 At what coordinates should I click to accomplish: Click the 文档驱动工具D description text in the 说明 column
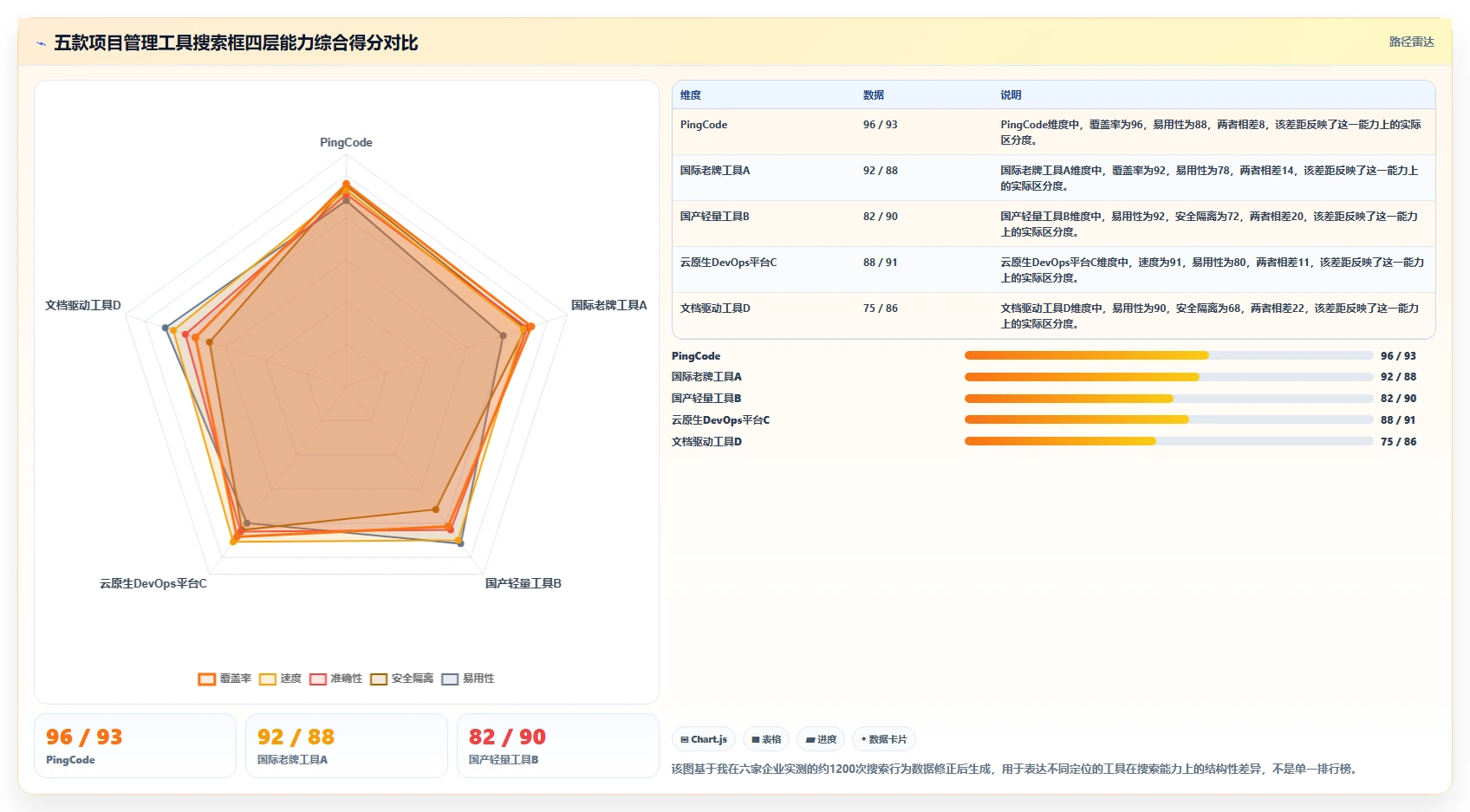[x=1210, y=316]
